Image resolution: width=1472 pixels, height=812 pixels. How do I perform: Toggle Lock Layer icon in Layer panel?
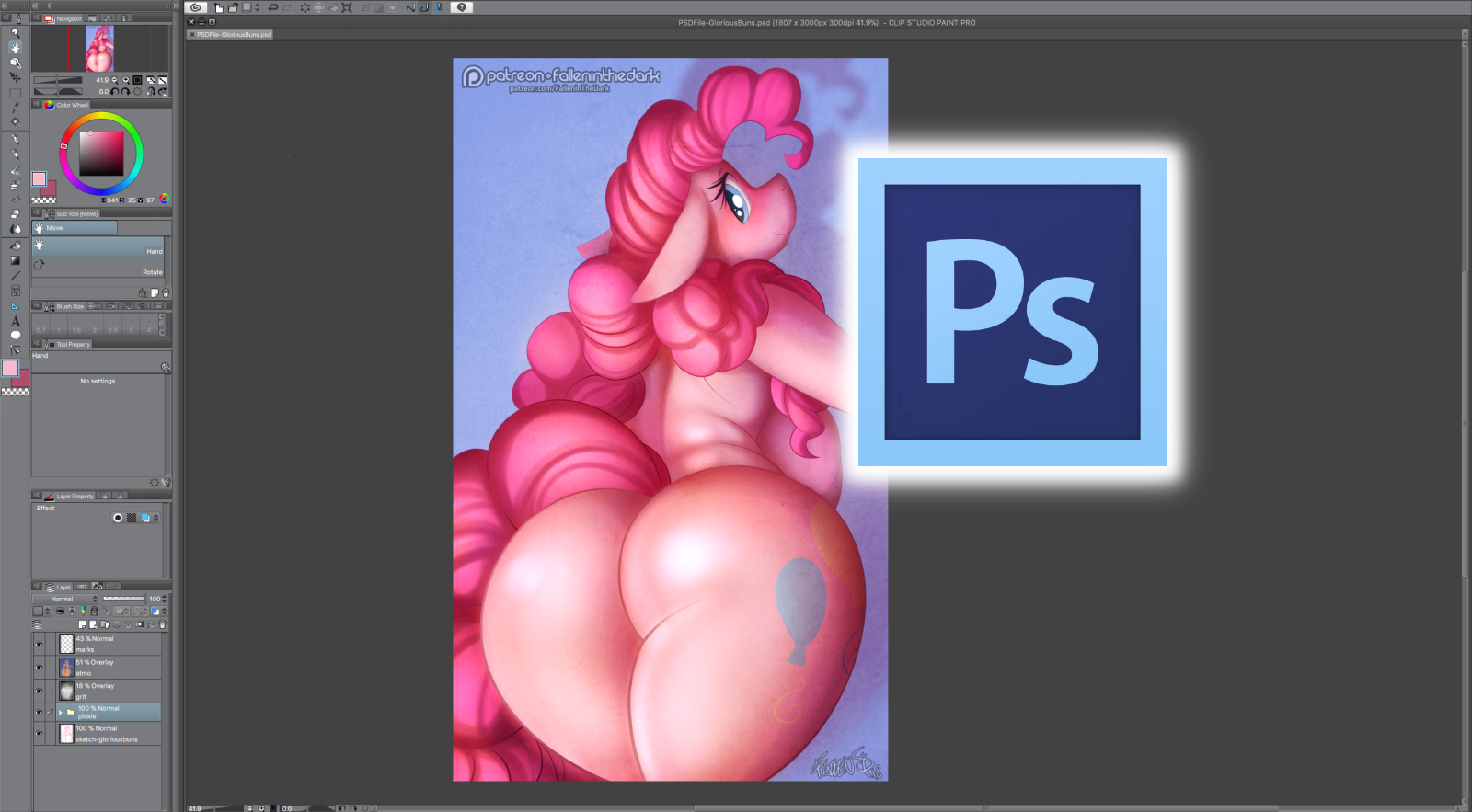[x=94, y=611]
